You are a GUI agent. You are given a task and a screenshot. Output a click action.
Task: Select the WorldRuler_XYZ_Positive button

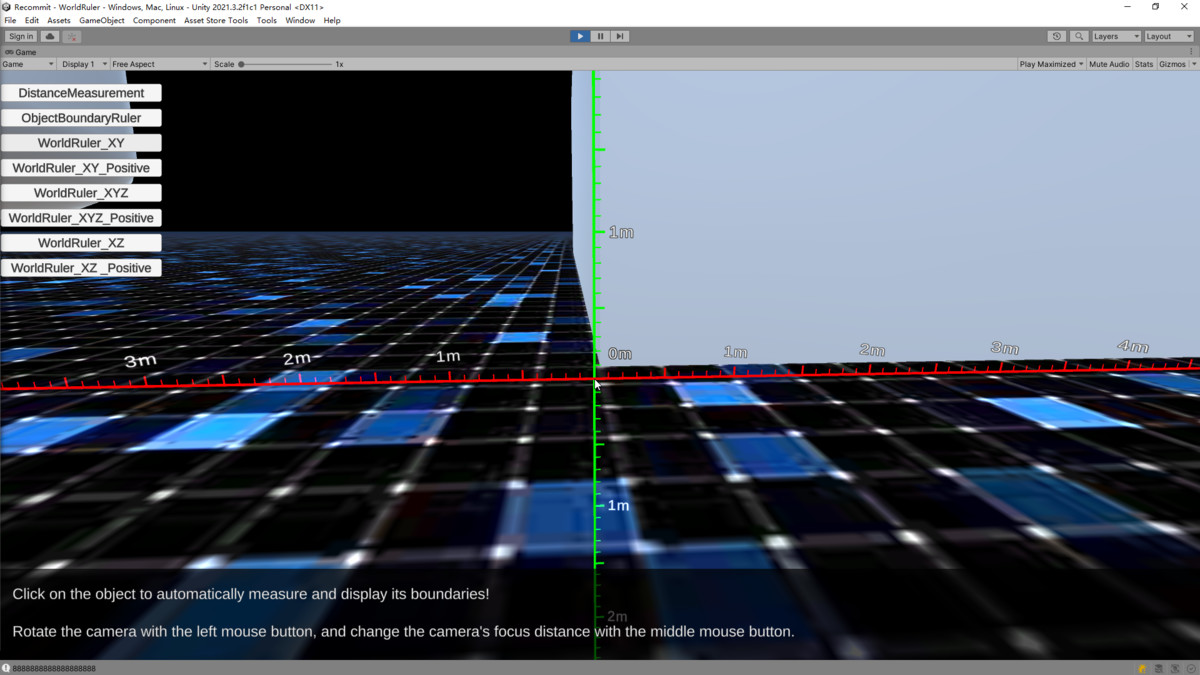[x=81, y=218]
